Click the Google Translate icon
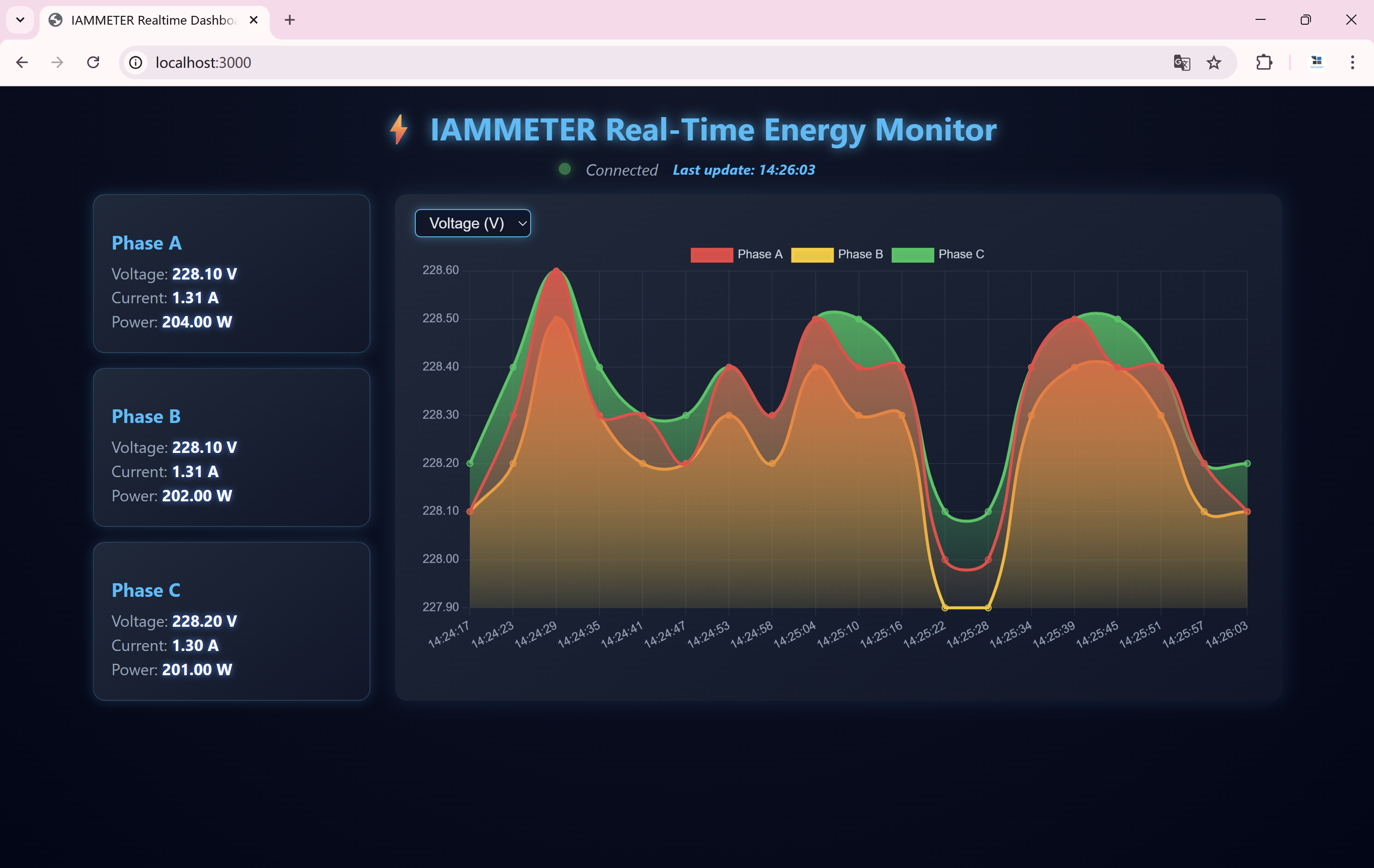1374x868 pixels. (1181, 62)
